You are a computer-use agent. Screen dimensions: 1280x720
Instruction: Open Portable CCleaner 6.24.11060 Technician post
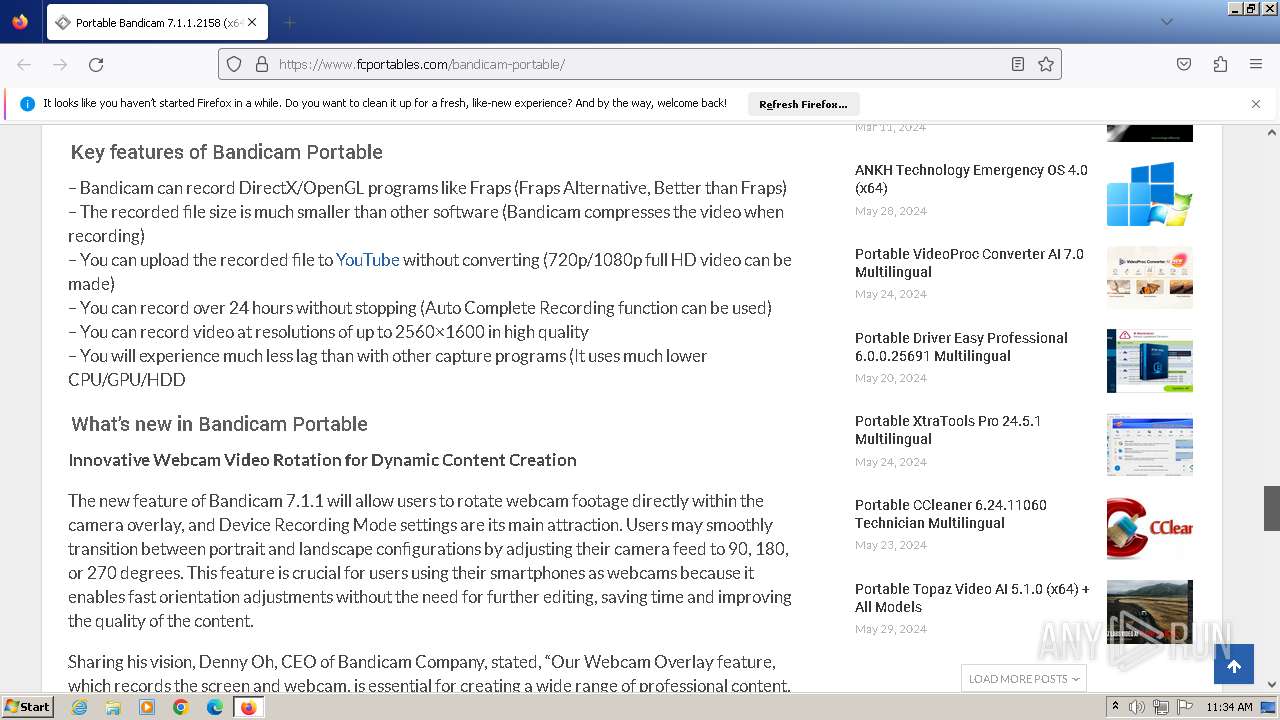coord(951,514)
